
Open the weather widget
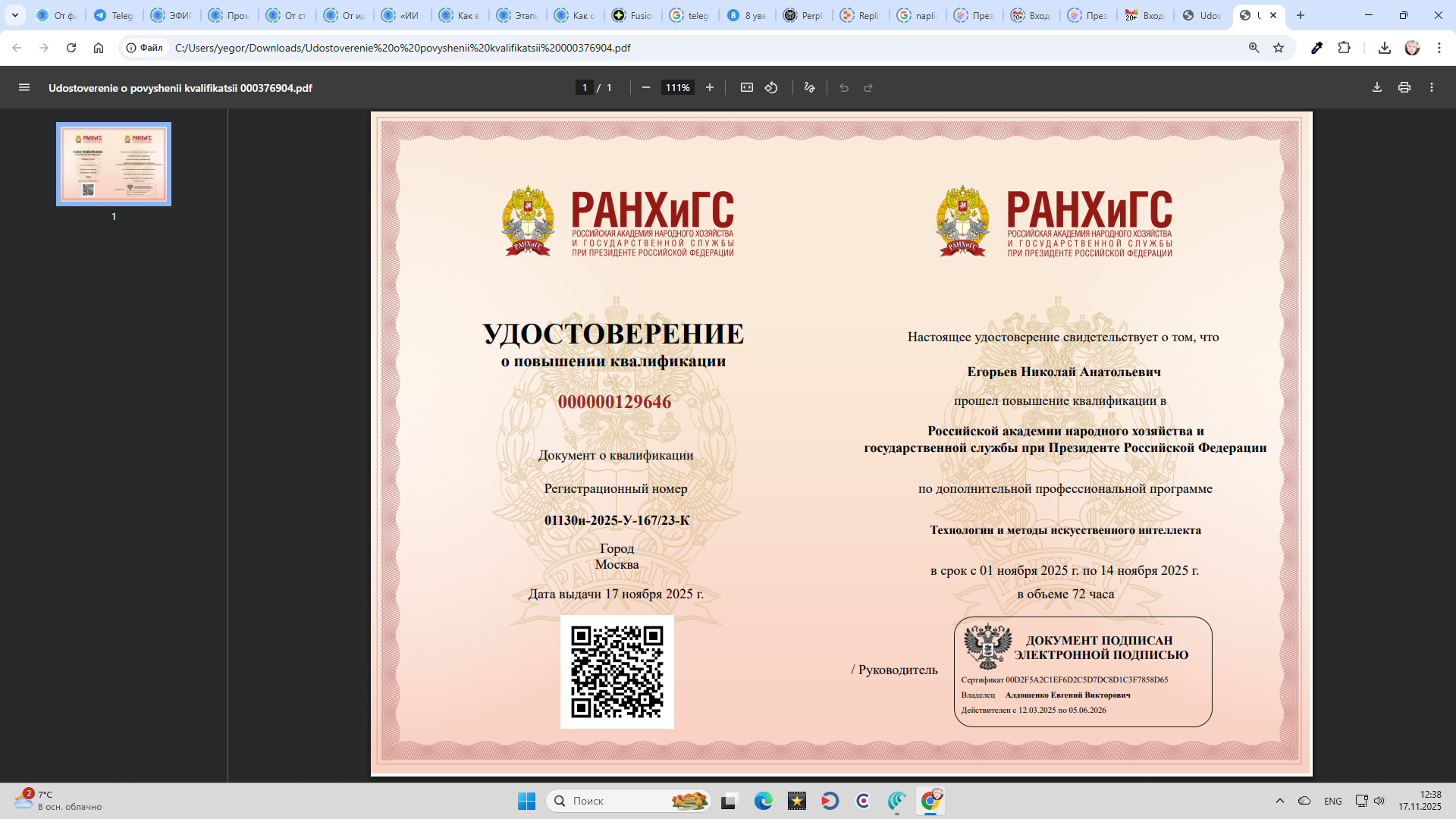click(x=58, y=801)
